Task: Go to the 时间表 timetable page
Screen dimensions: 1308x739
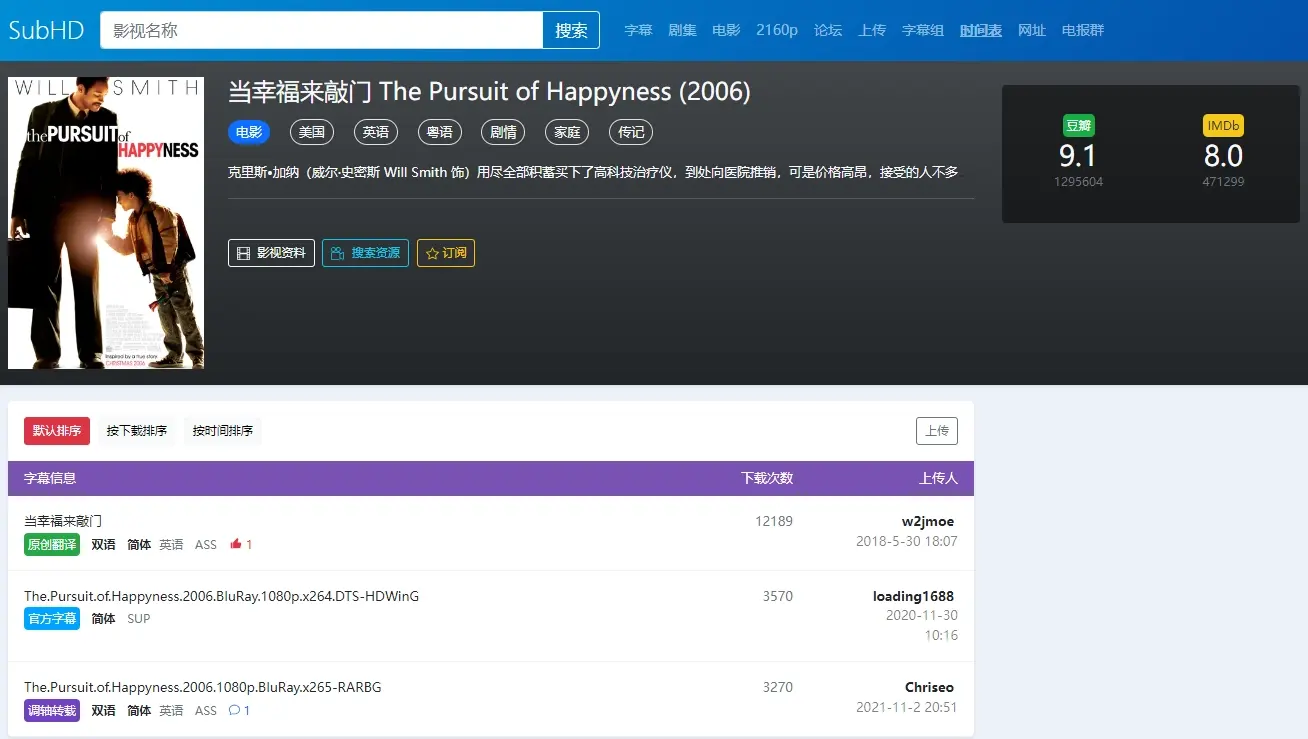Action: click(x=981, y=30)
